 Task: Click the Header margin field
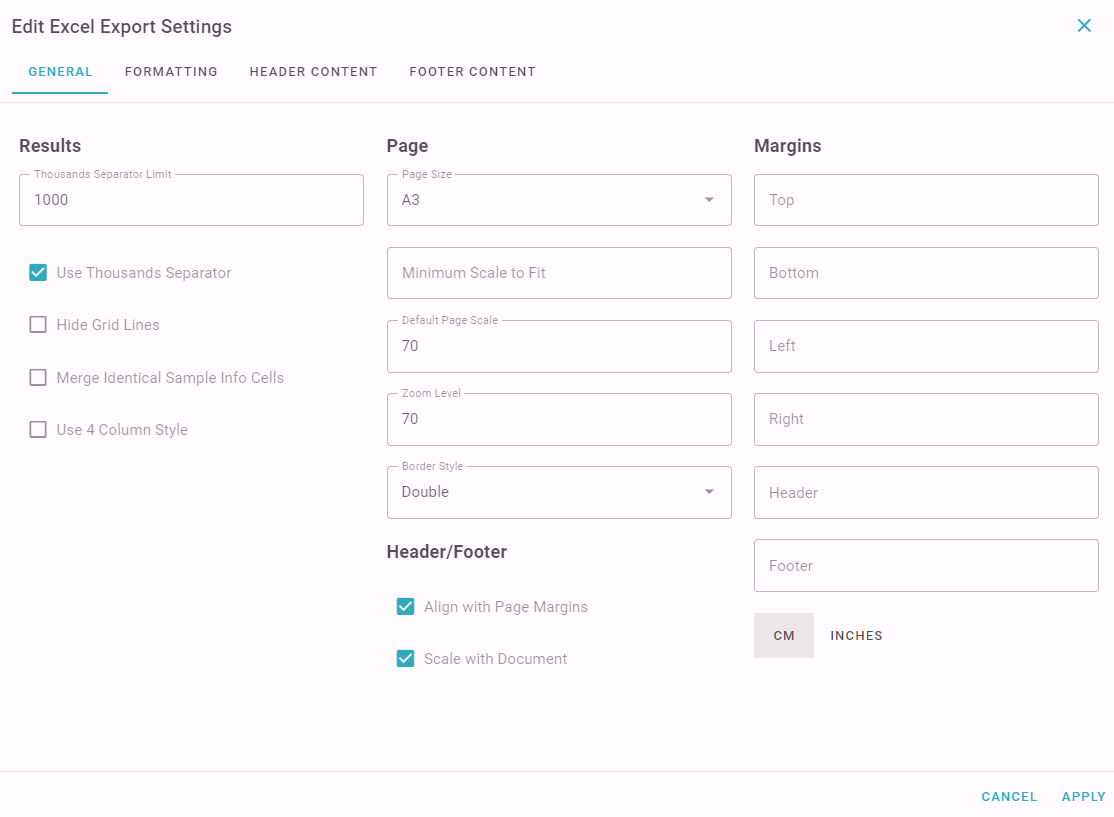tap(926, 492)
